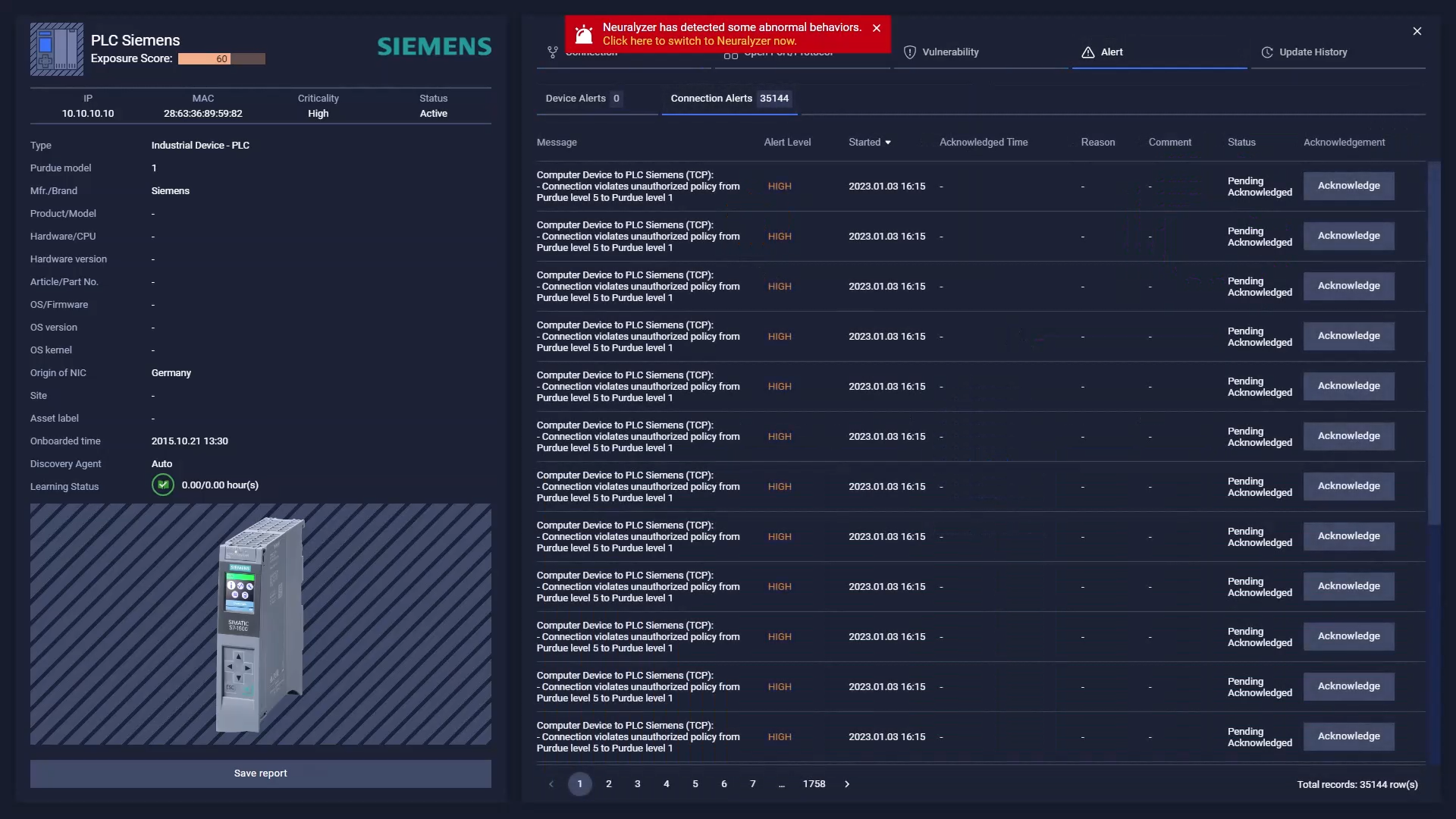Image resolution: width=1456 pixels, height=819 pixels.
Task: Click the MAC address 28:63:36:89:59:82
Action: tap(203, 114)
